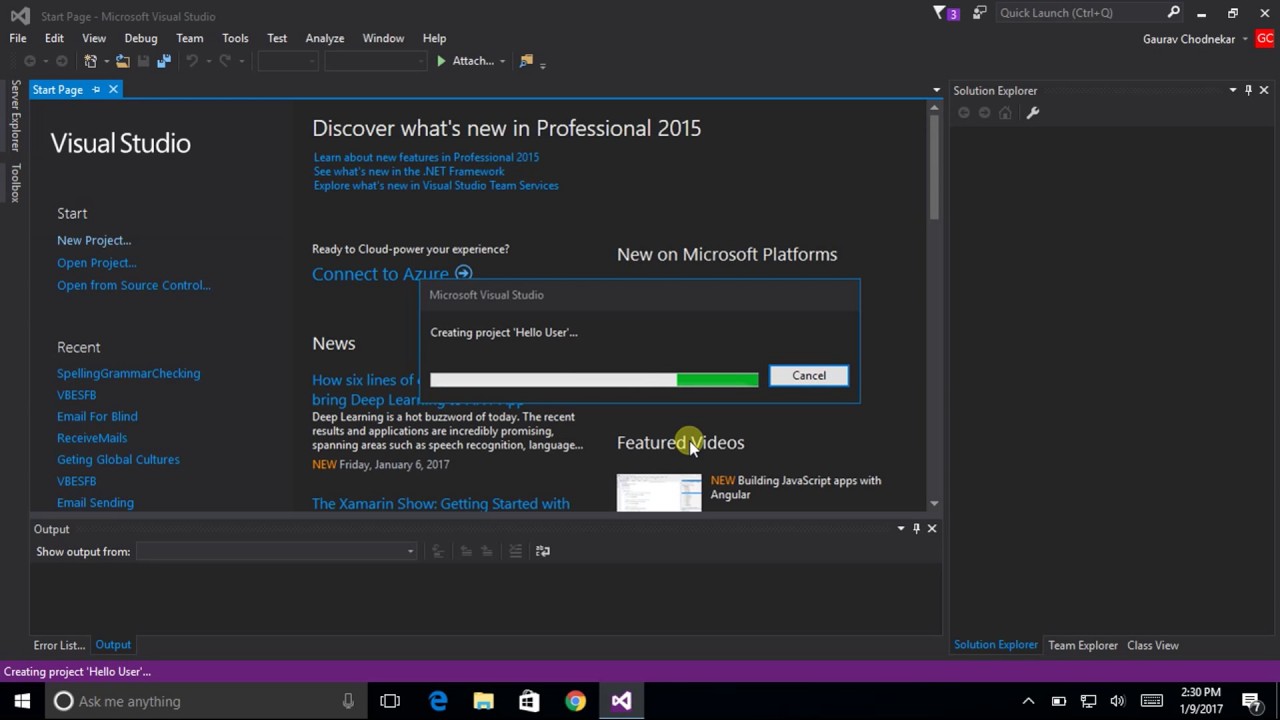Cancel the project creation dialog
1280x720 pixels.
pos(809,376)
